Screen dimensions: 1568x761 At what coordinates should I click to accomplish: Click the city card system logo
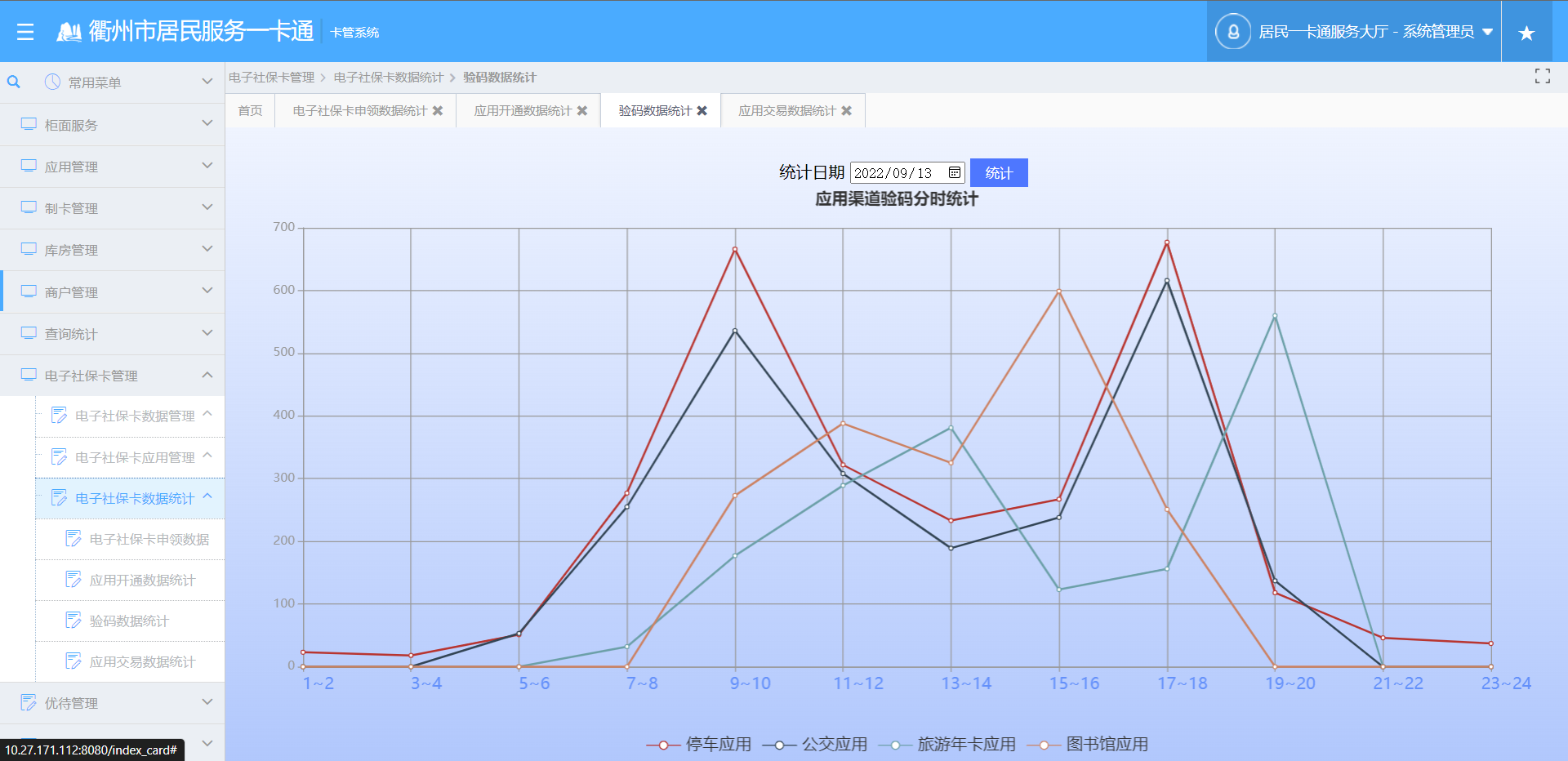(x=69, y=32)
